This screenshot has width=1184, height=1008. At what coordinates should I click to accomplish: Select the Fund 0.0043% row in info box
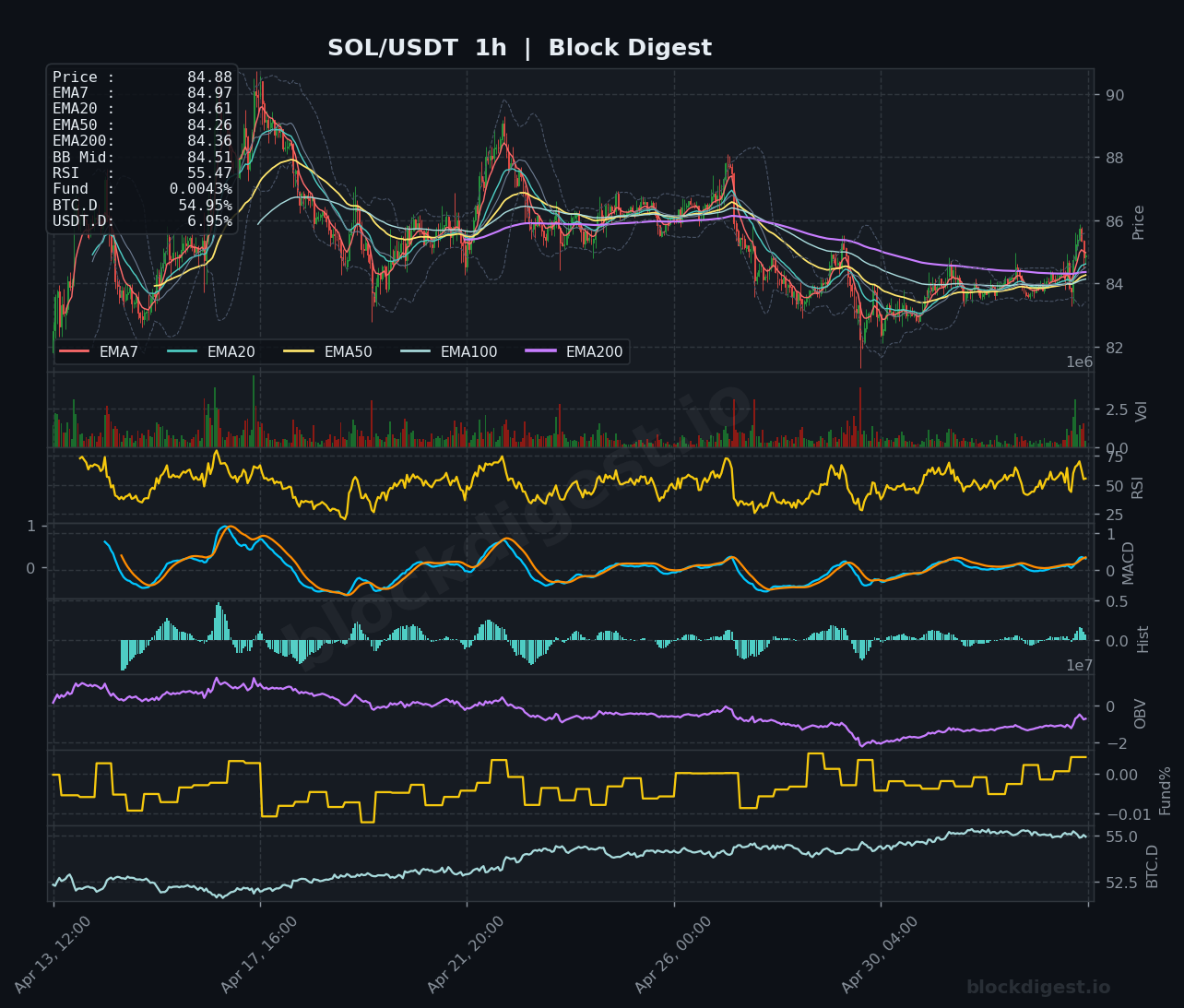[x=142, y=189]
